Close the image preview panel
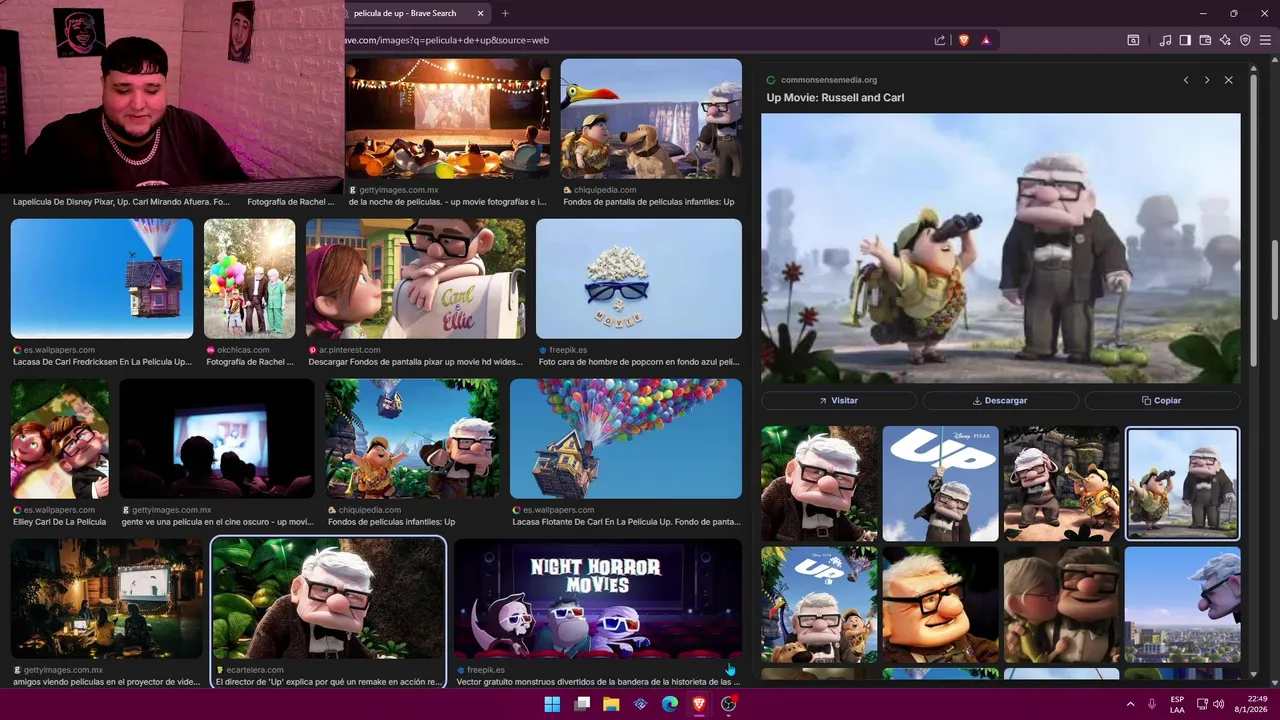 pos(1229,80)
